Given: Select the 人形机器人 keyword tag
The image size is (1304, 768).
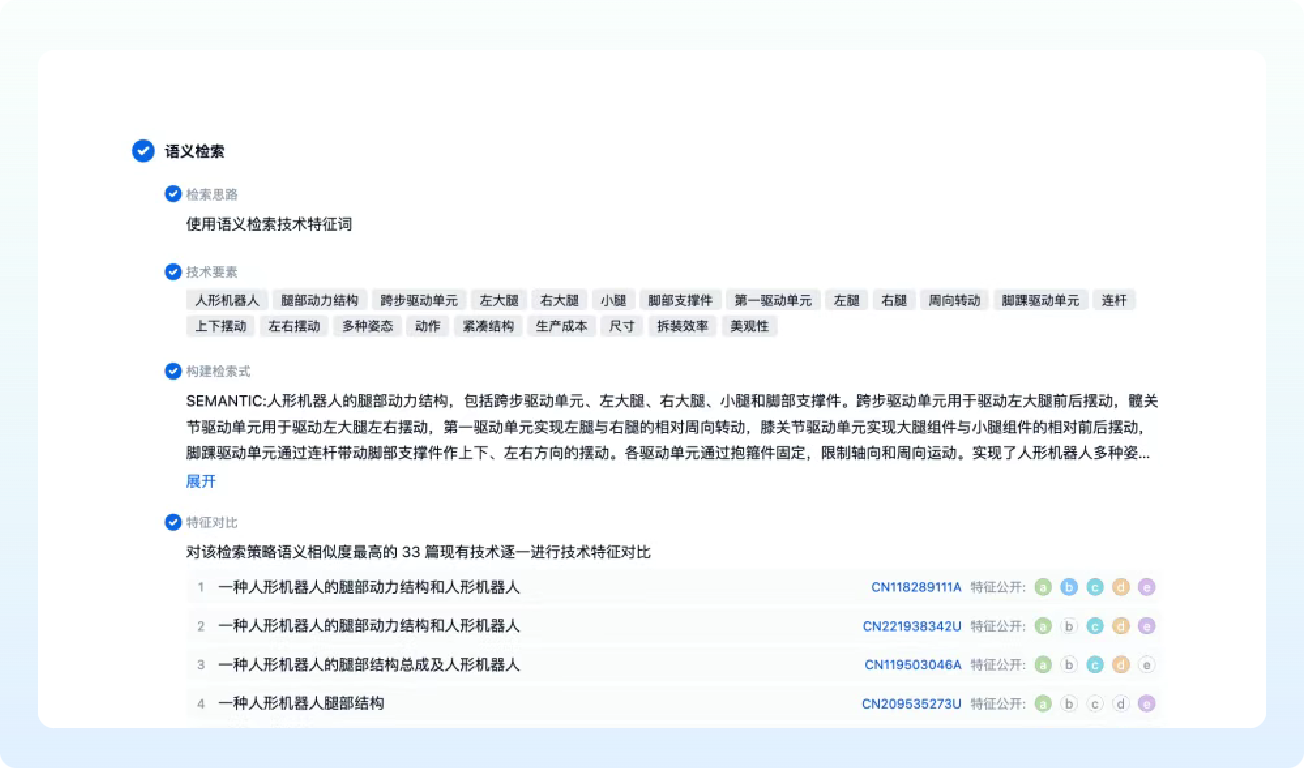Looking at the screenshot, I should point(227,300).
